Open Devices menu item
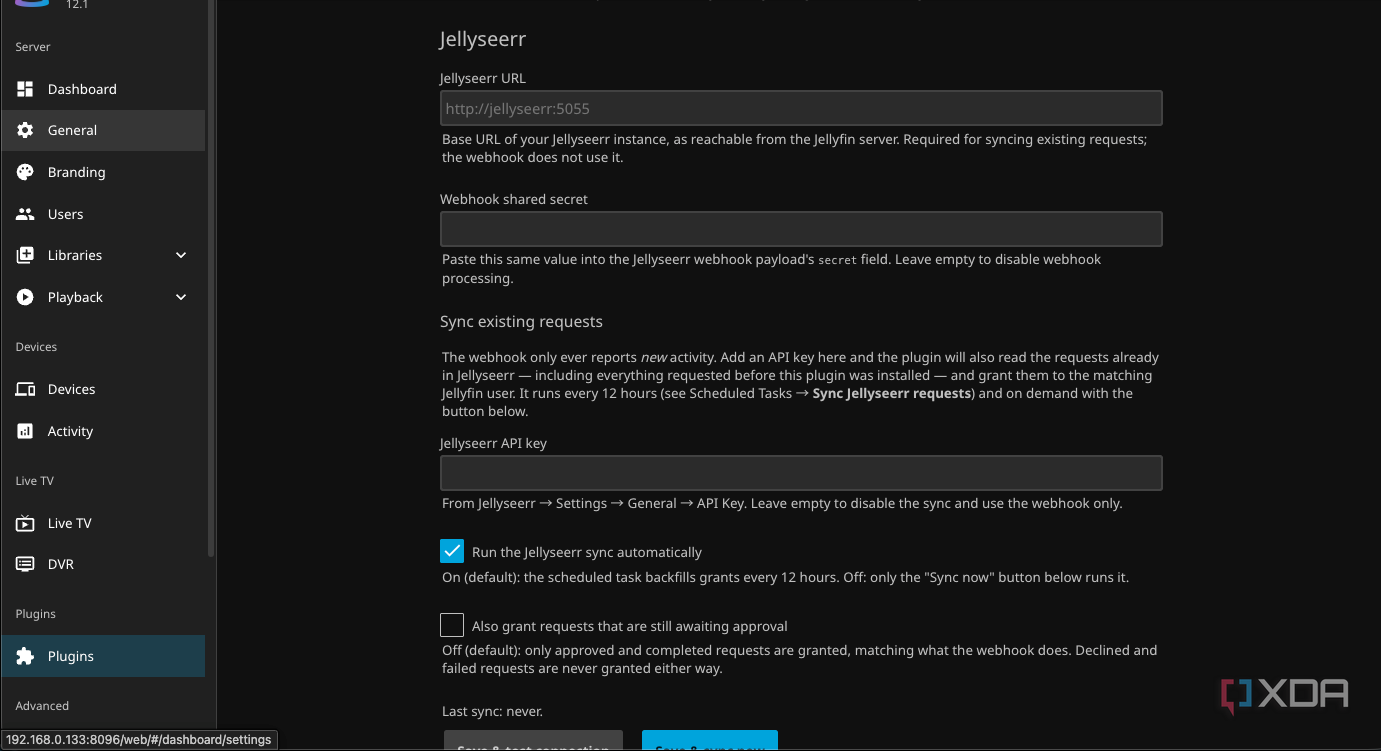Viewport: 1381px width, 751px height. [x=103, y=389]
